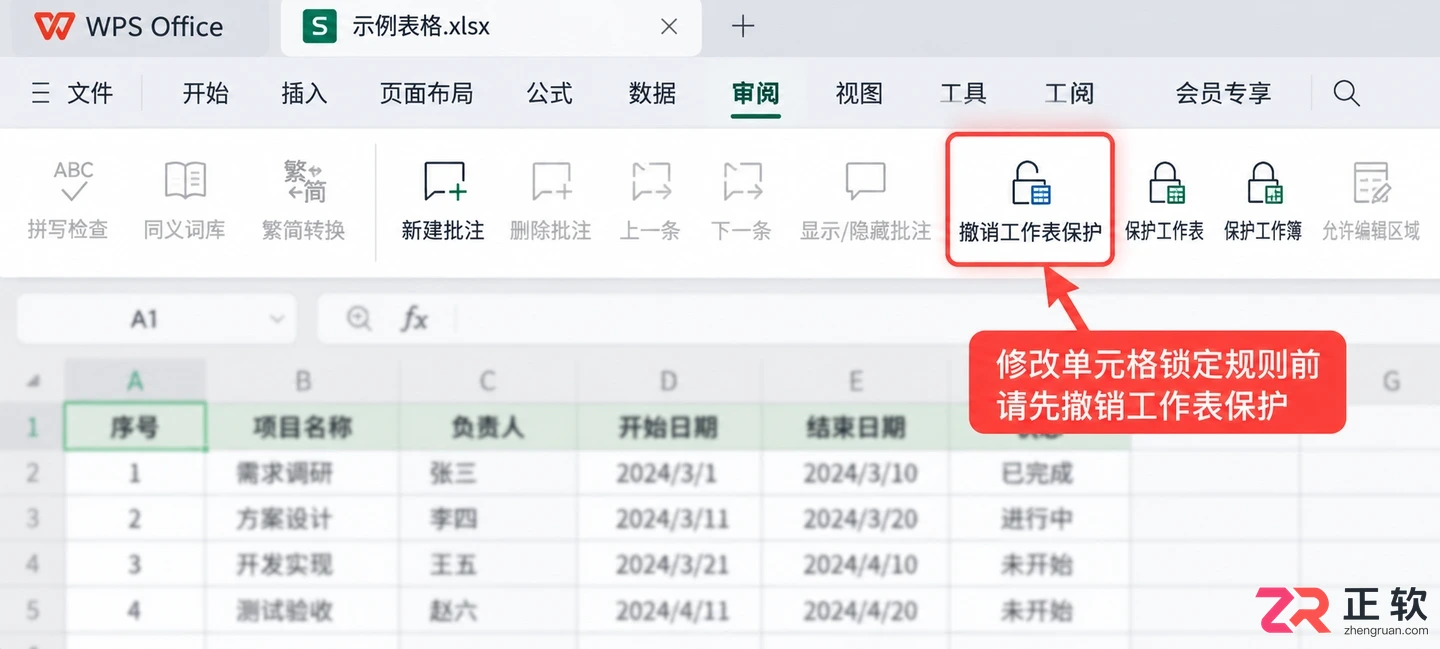Click the search magnifier icon in menu bar
Viewport: 1440px width, 649px height.
[x=1347, y=94]
